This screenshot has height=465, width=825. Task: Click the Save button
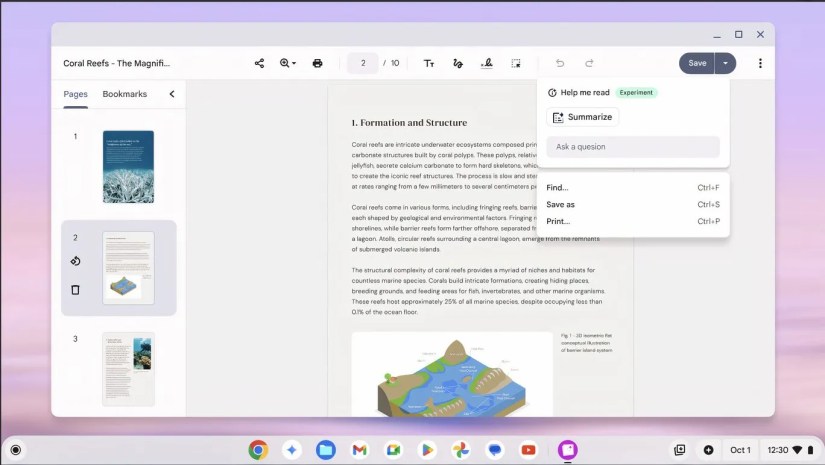point(697,63)
